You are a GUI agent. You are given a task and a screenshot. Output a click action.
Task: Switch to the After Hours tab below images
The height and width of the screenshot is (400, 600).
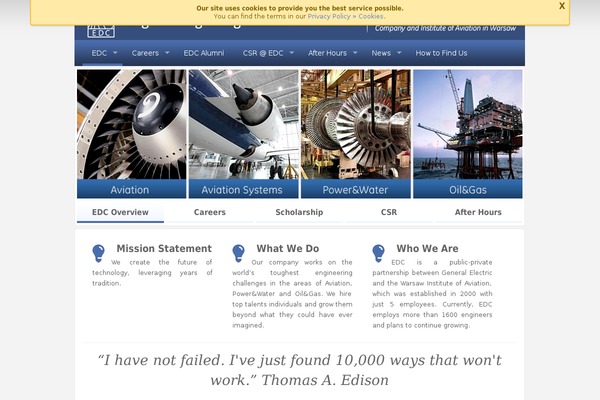[x=478, y=212]
